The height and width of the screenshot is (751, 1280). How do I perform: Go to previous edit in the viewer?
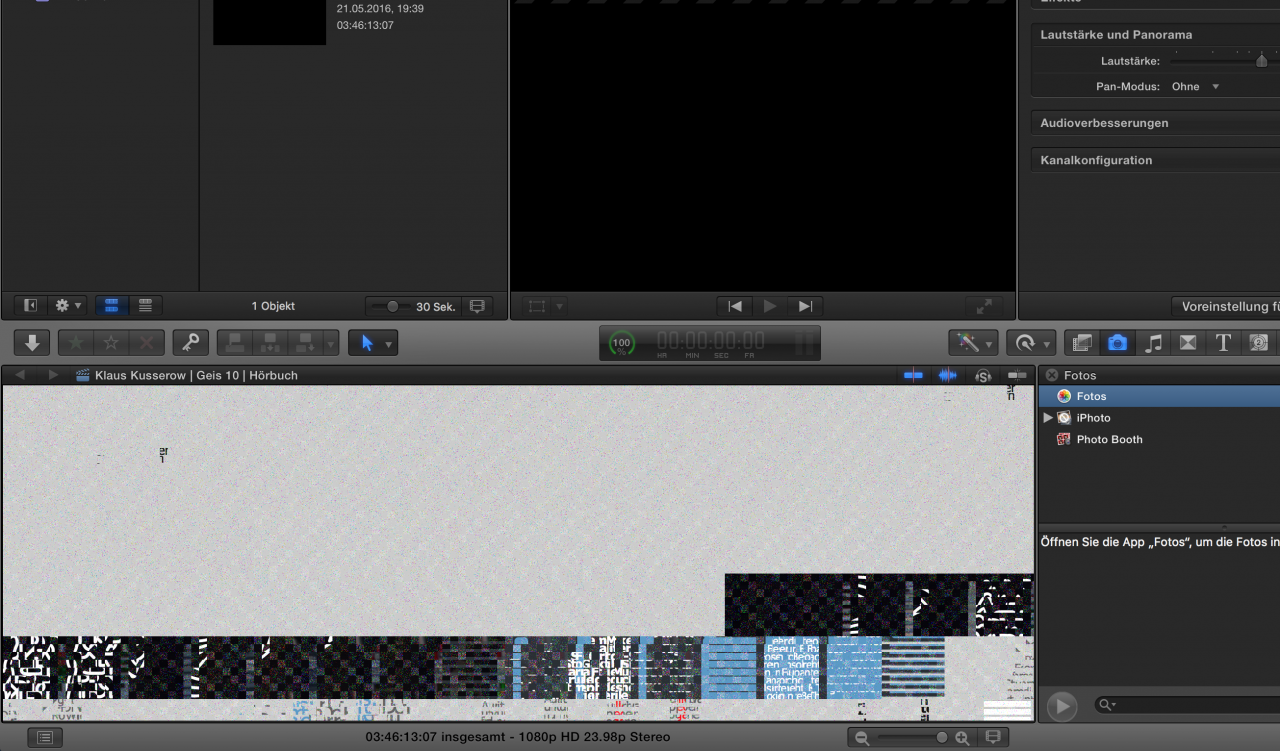coord(735,306)
